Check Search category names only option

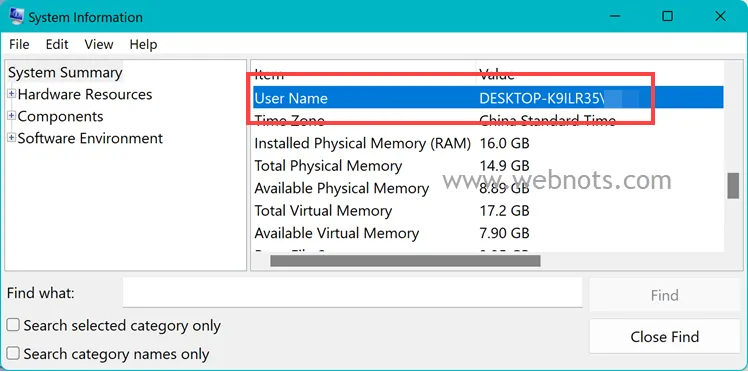point(13,353)
